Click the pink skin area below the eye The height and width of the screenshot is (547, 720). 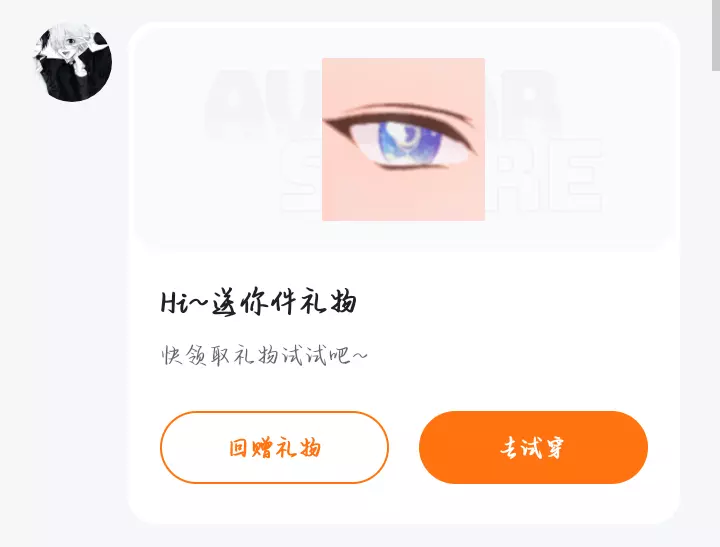click(403, 195)
